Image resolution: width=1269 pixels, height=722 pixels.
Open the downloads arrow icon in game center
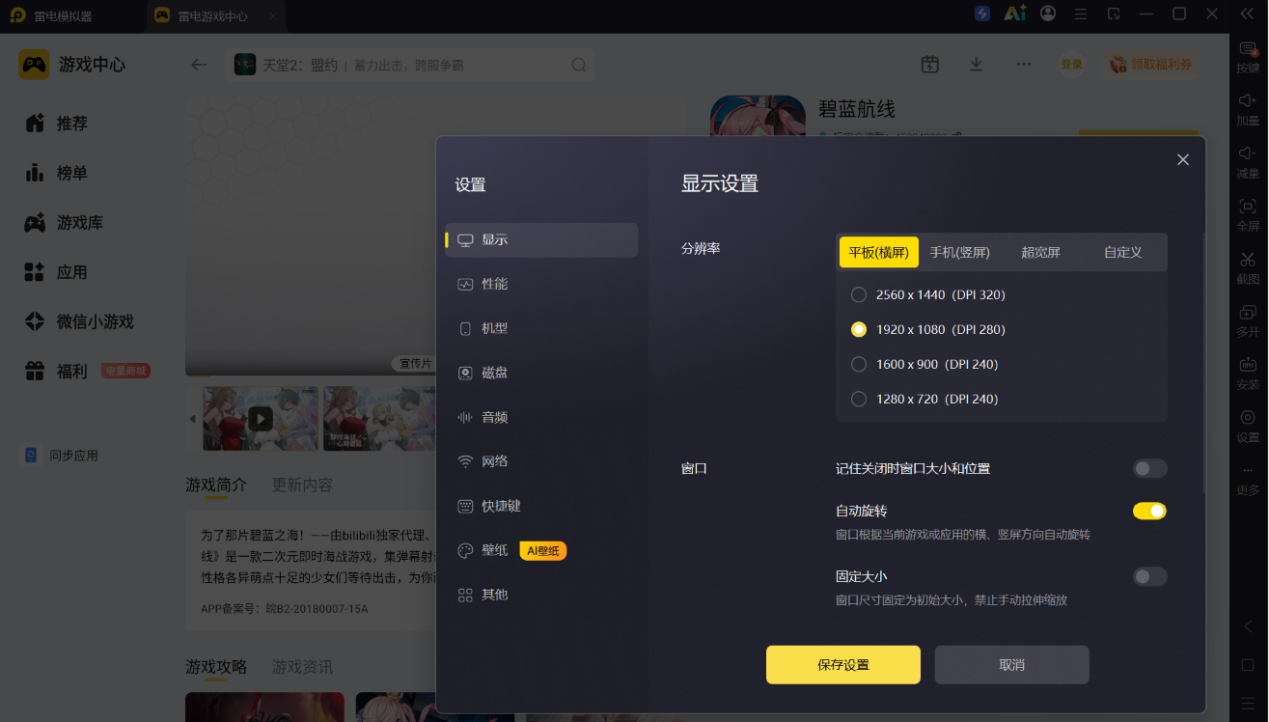[x=976, y=64]
